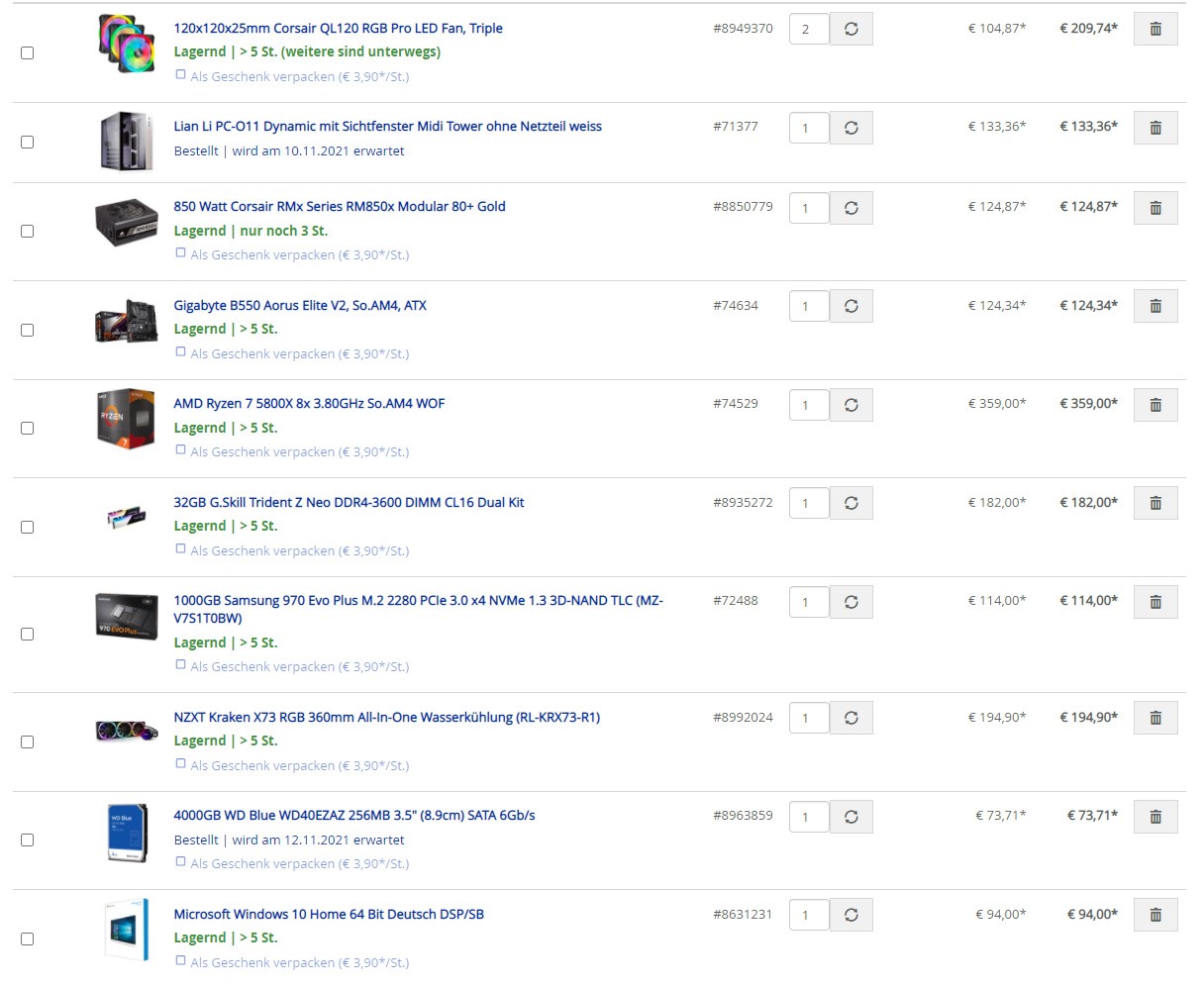Open the AMD Ryzen box thumbnail image
This screenshot has height=988, width=1204.
click(127, 418)
